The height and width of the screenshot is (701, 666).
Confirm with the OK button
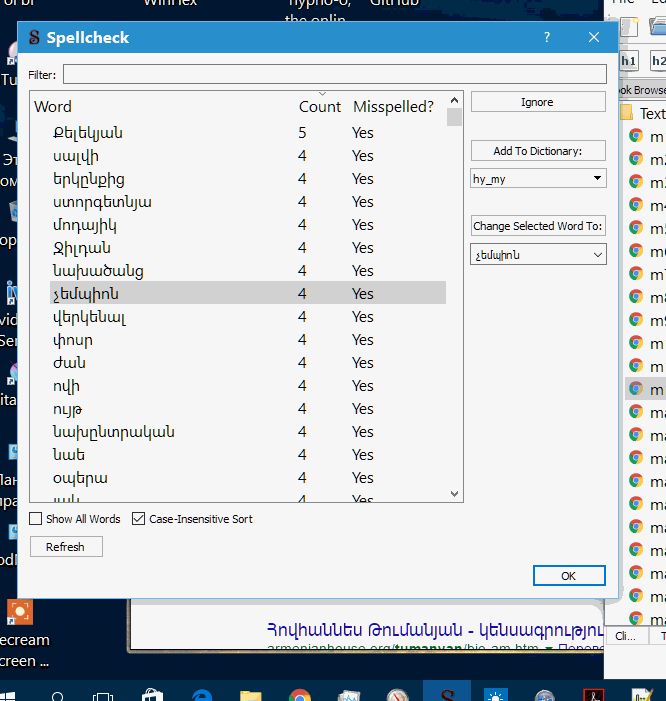tap(569, 576)
